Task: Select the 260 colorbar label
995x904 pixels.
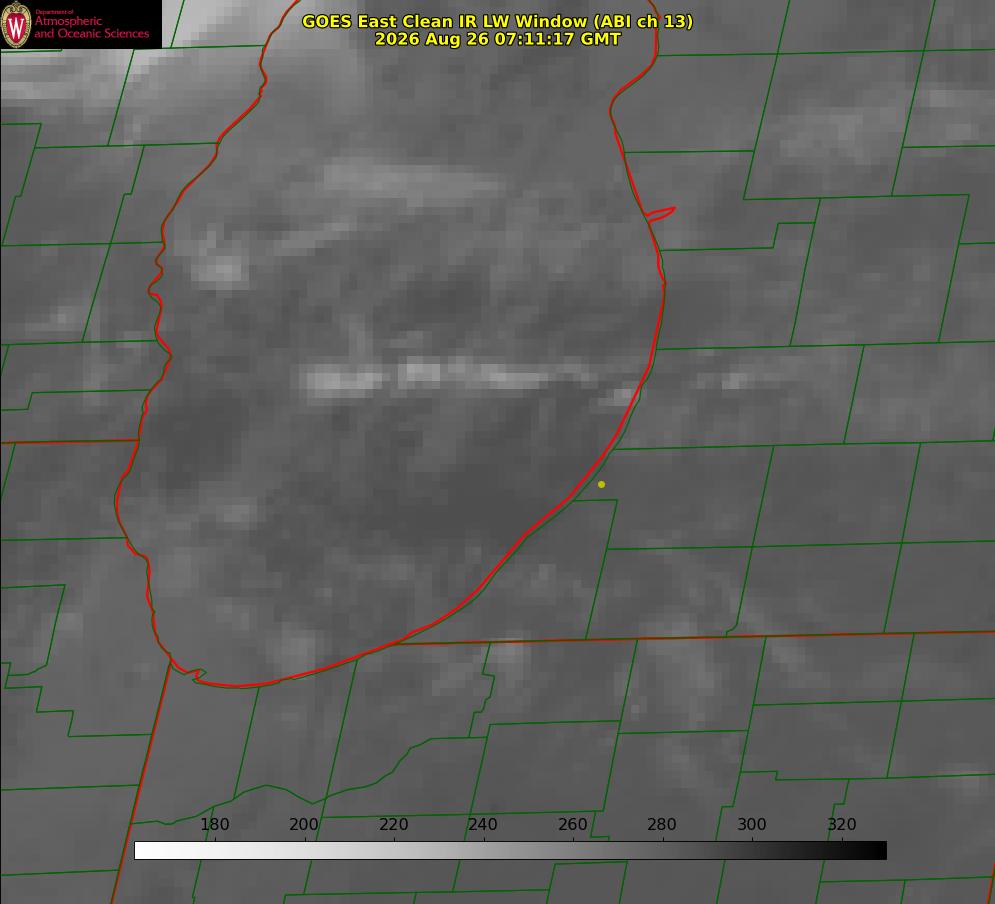Action: tap(572, 824)
